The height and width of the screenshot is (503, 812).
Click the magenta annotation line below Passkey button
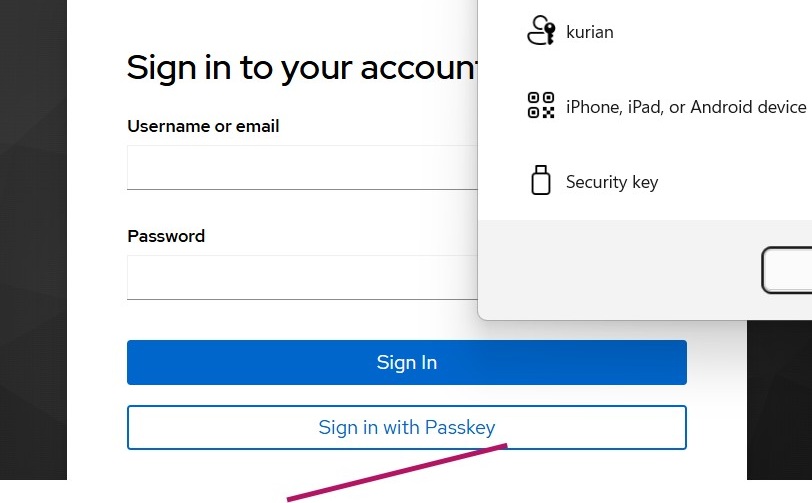[400, 471]
